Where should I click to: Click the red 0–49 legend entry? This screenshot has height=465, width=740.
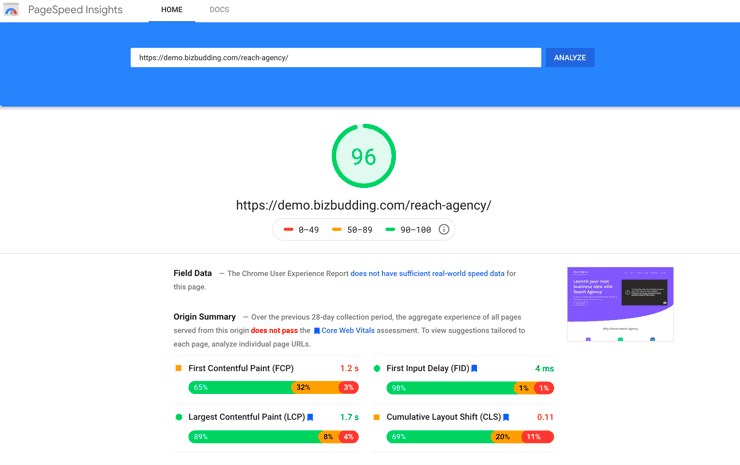(301, 230)
